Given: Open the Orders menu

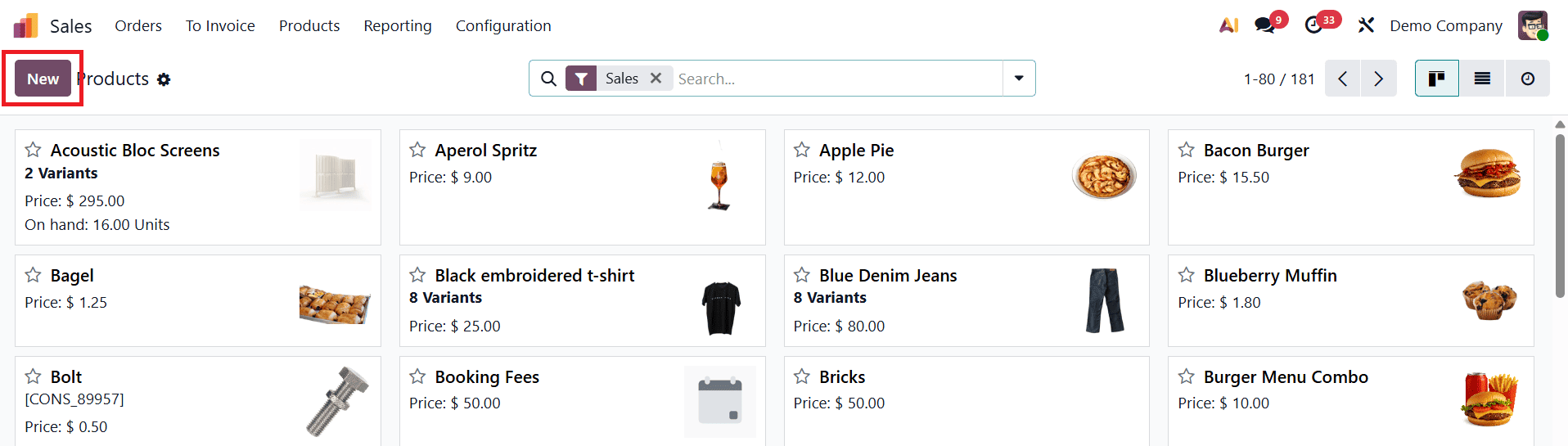Looking at the screenshot, I should [138, 25].
